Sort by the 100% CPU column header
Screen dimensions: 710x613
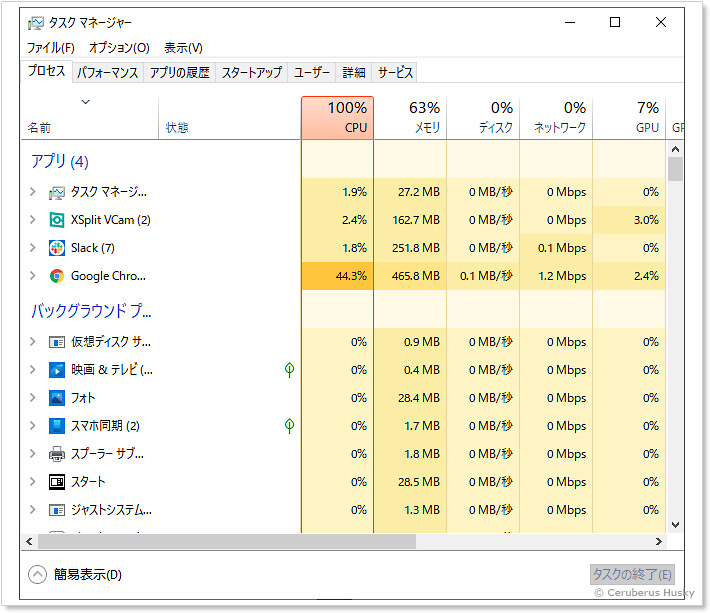tap(337, 118)
